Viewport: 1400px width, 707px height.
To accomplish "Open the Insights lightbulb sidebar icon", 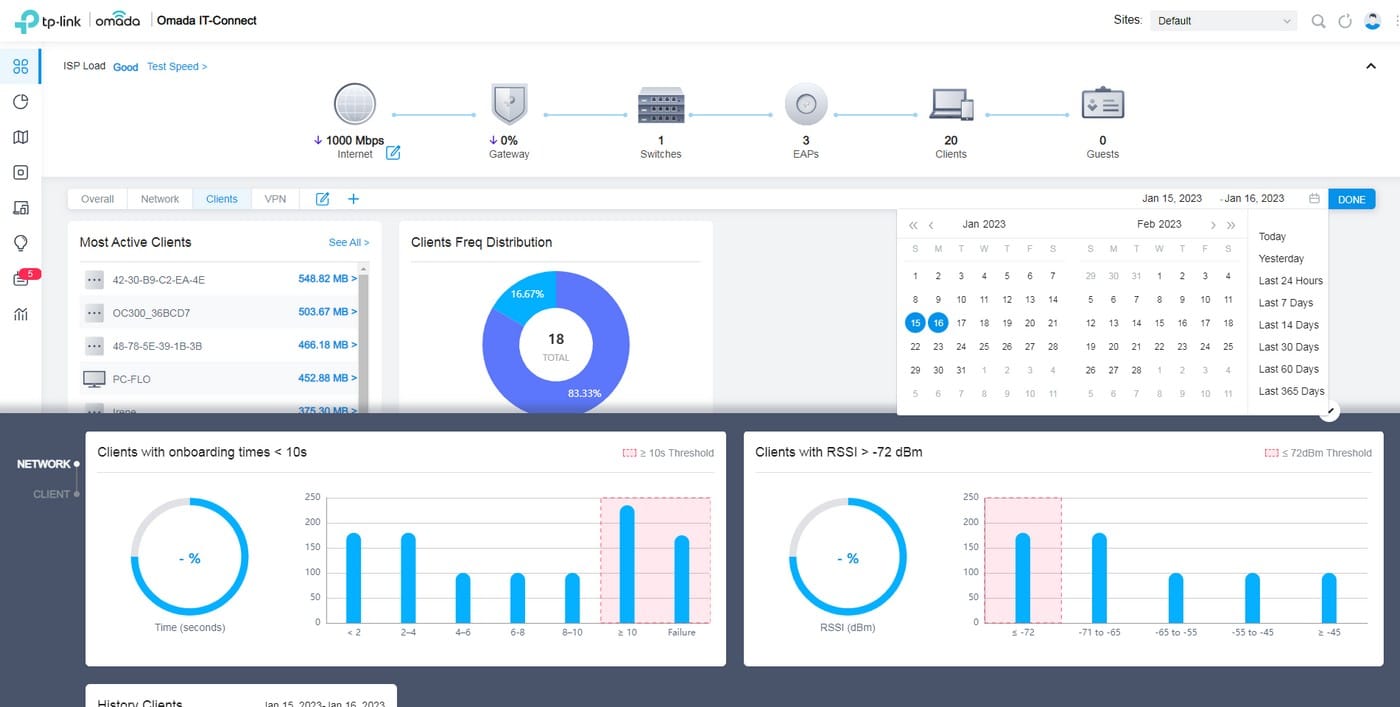I will pyautogui.click(x=20, y=243).
